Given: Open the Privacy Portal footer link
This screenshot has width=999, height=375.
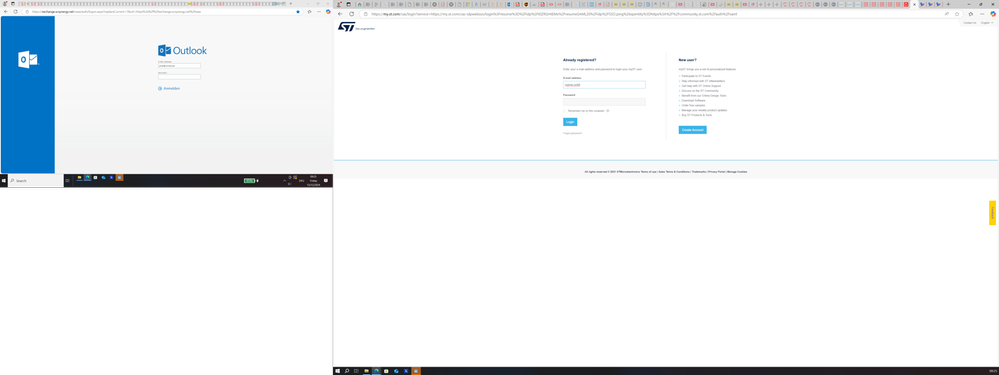Looking at the screenshot, I should tap(717, 171).
